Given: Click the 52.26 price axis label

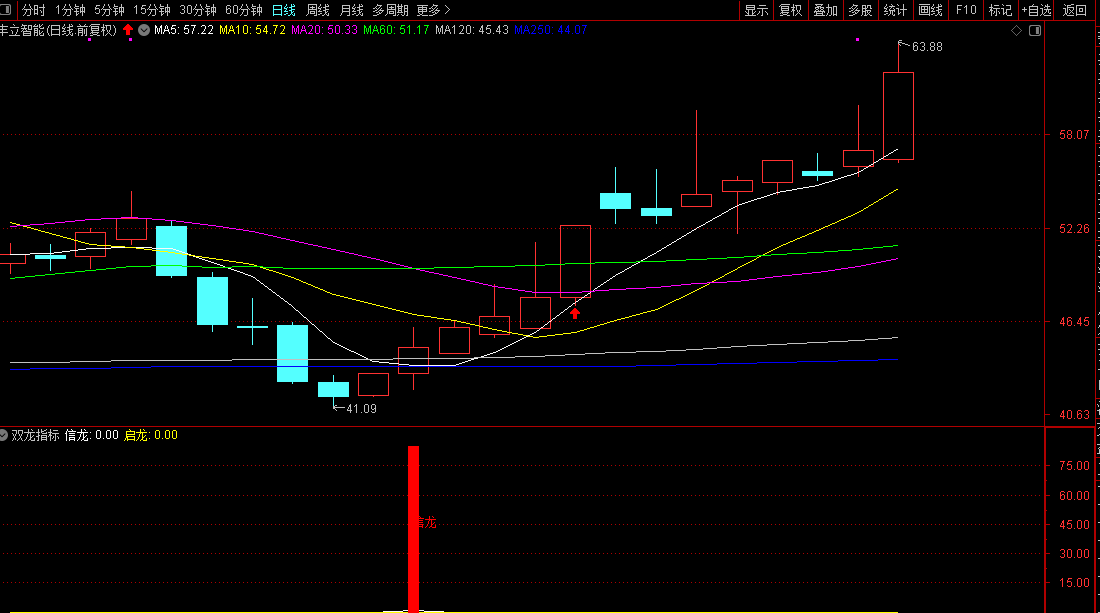Looking at the screenshot, I should 1074,229.
